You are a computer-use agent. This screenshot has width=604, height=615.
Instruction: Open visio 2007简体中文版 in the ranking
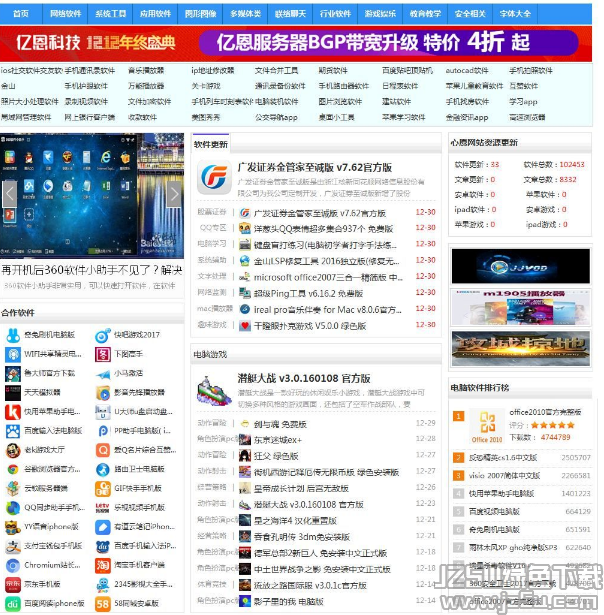504,475
